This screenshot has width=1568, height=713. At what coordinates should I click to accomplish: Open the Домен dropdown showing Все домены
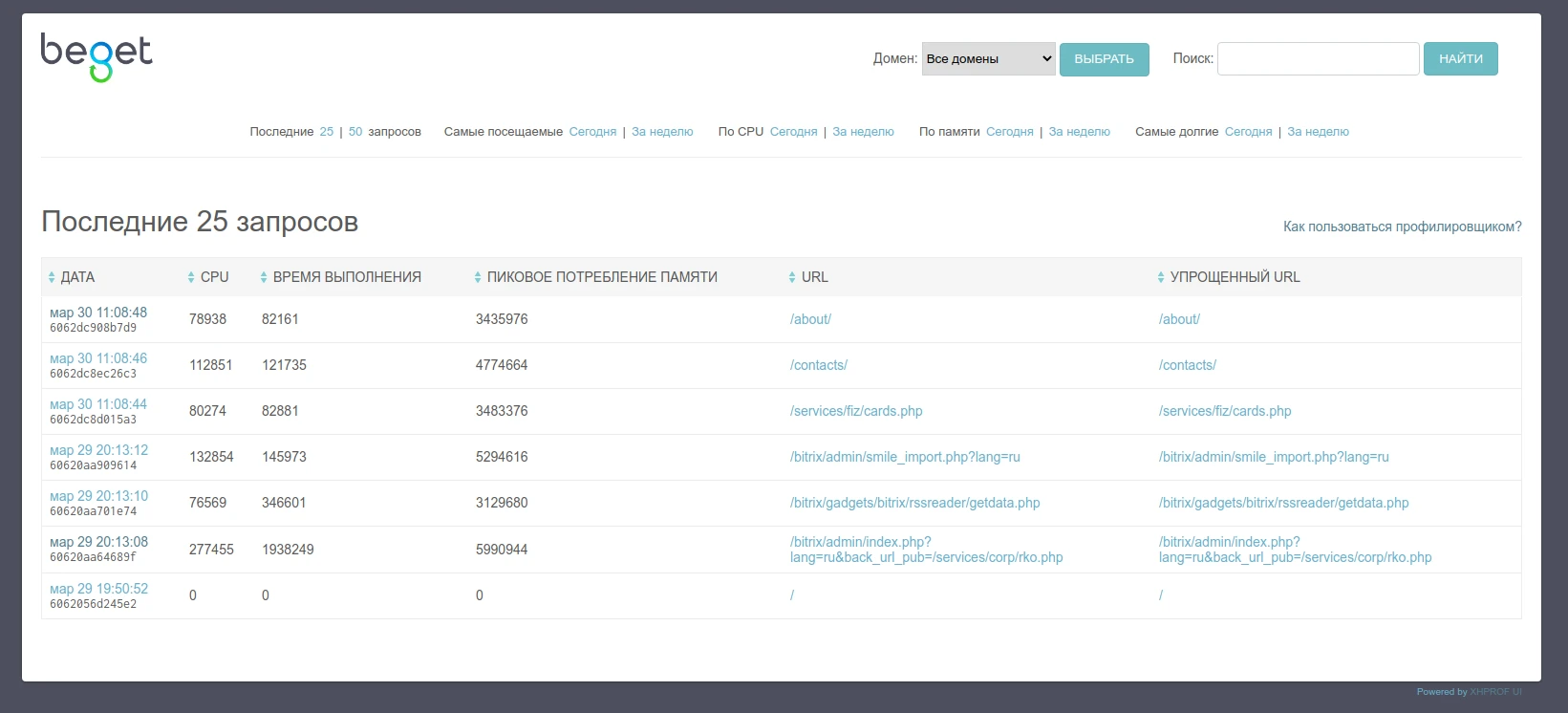(x=988, y=58)
